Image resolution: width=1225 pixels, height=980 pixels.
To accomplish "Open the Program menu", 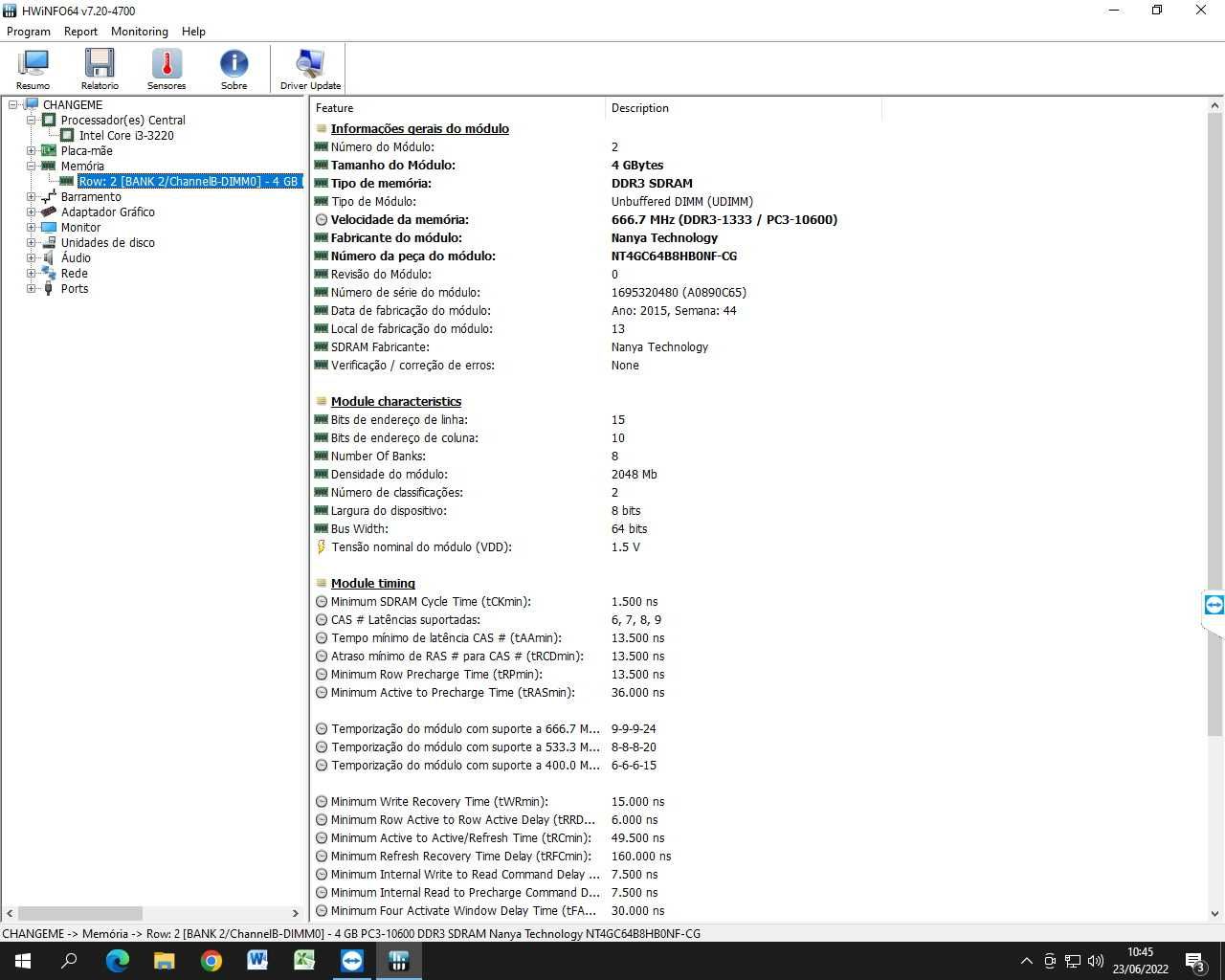I will point(29,32).
